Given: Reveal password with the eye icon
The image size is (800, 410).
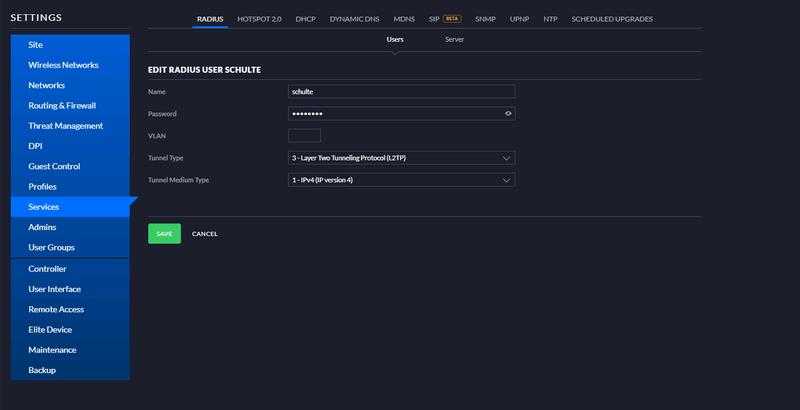Looking at the screenshot, I should (x=508, y=114).
